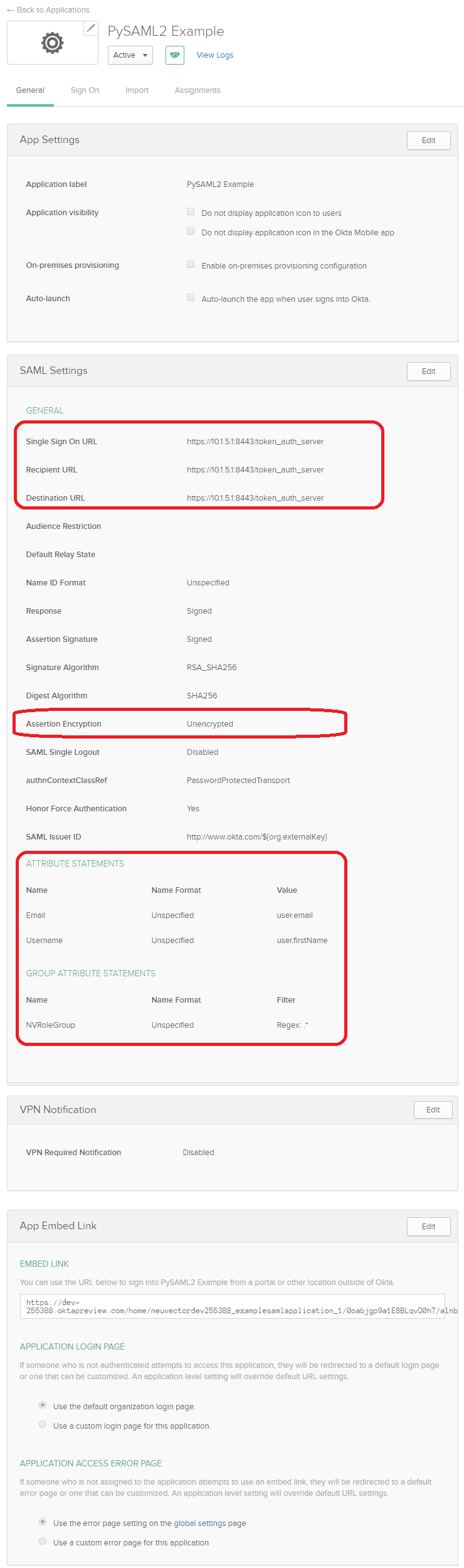Click the embed link URL field

pos(232,1306)
